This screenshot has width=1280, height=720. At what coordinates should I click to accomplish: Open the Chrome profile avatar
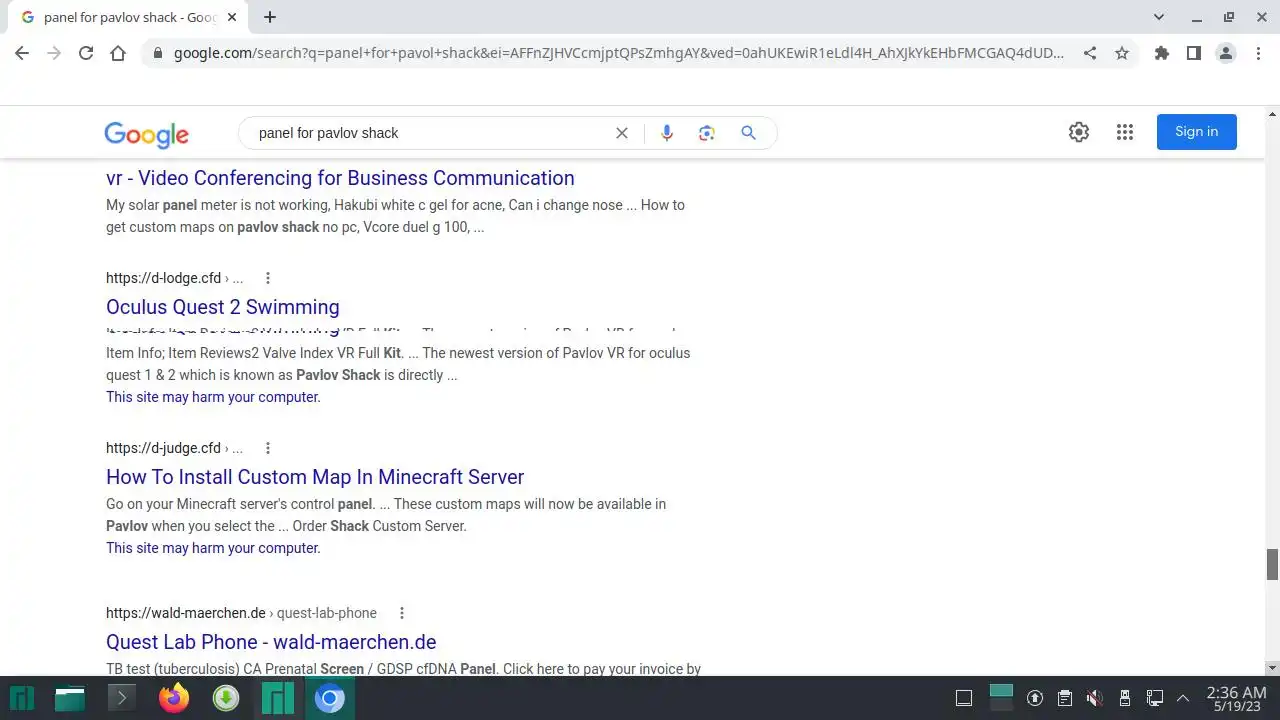[x=1226, y=53]
